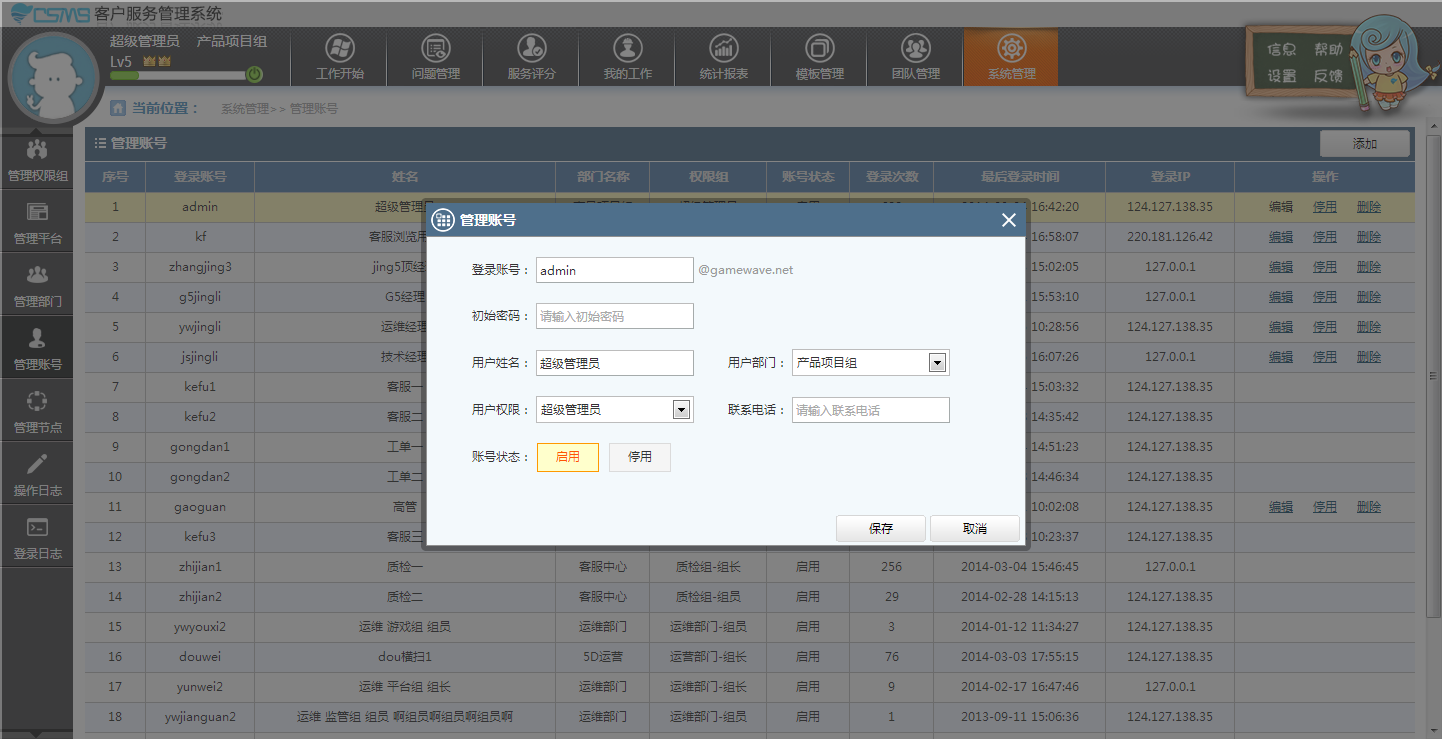Click the 添加 button
This screenshot has width=1442, height=739.
tap(1365, 144)
